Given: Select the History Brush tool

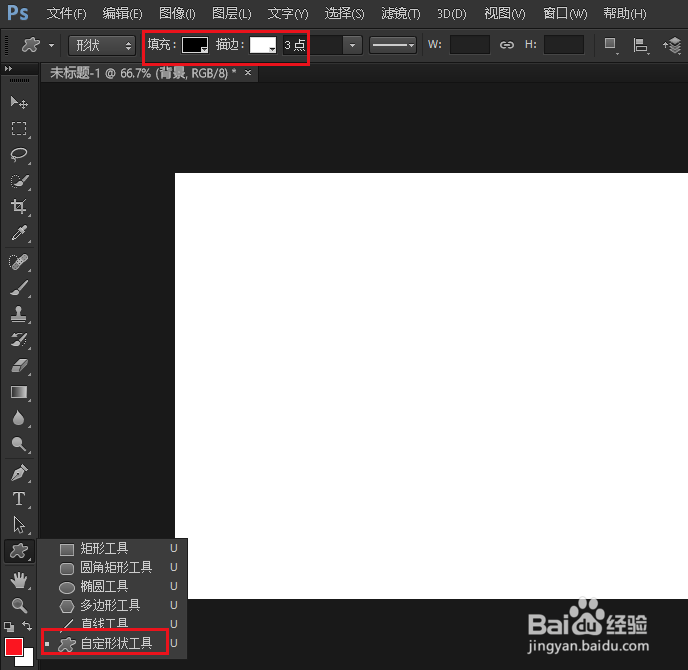Looking at the screenshot, I should click(x=18, y=340).
